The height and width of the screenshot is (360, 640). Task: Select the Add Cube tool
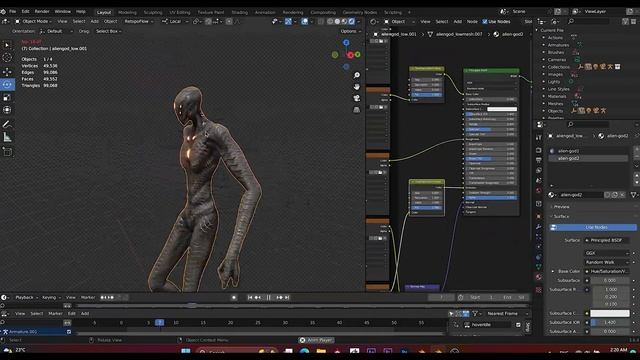pos(7,152)
